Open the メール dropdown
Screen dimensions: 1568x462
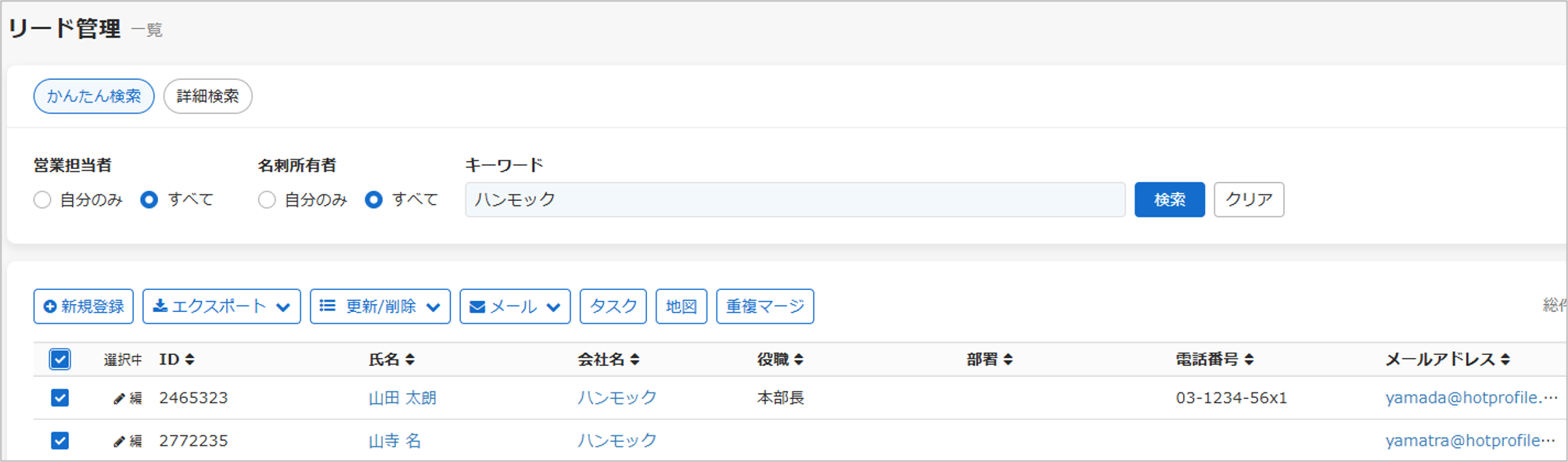515,306
